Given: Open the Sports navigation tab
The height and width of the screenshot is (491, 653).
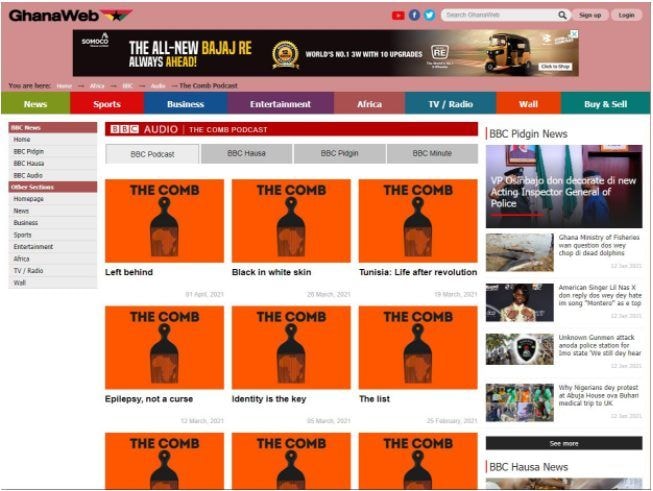Looking at the screenshot, I should pyautogui.click(x=107, y=104).
